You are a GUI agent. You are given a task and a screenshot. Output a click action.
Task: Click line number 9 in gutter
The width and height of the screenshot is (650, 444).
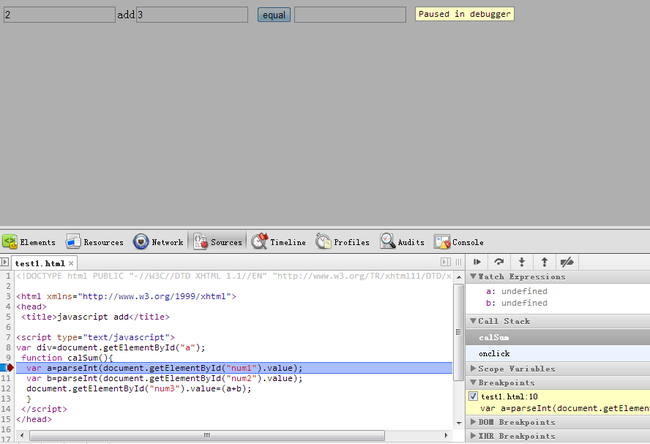click(8, 357)
